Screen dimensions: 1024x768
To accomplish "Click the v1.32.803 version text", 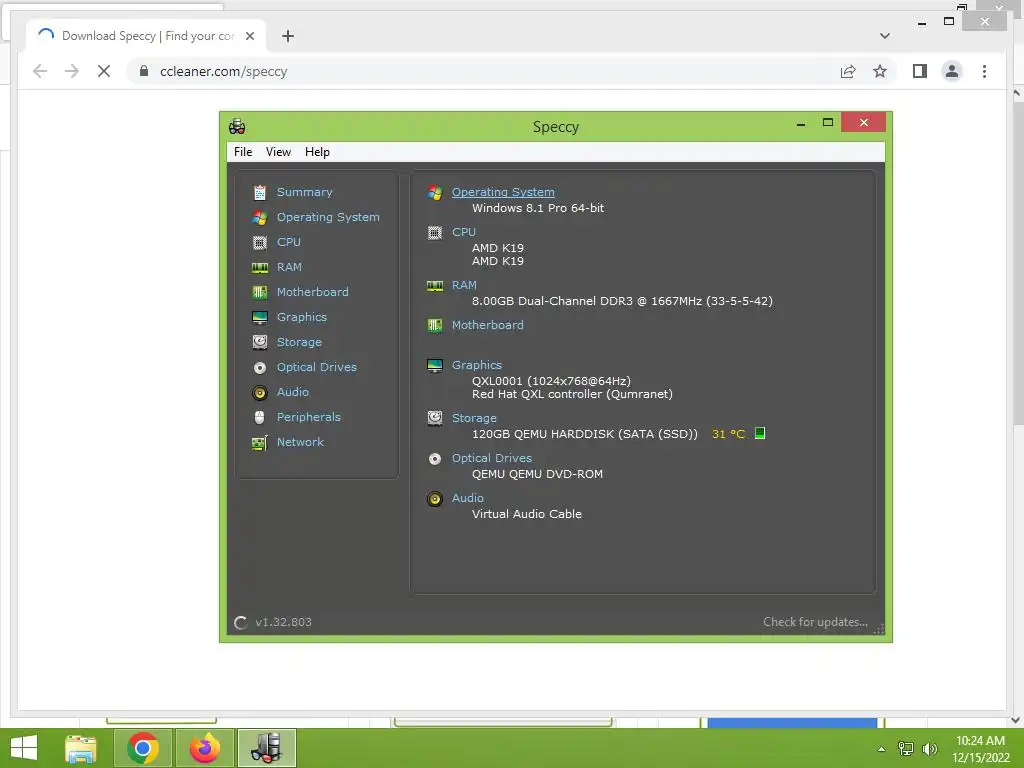I will [x=283, y=622].
